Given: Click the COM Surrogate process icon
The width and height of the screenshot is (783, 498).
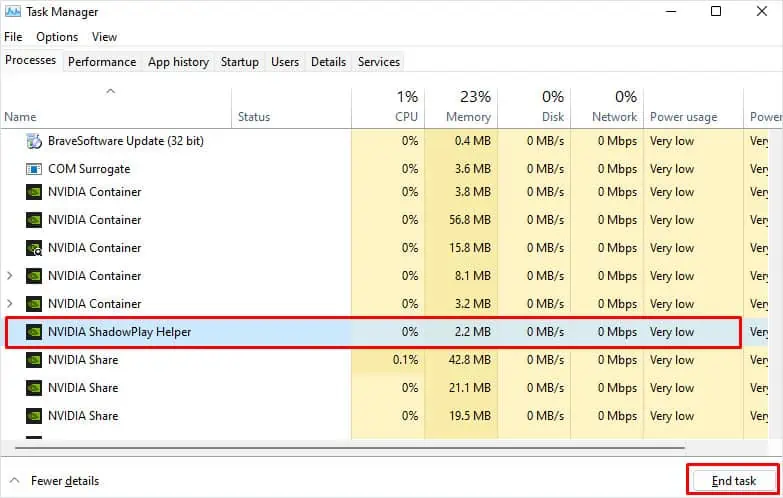Looking at the screenshot, I should (34, 169).
